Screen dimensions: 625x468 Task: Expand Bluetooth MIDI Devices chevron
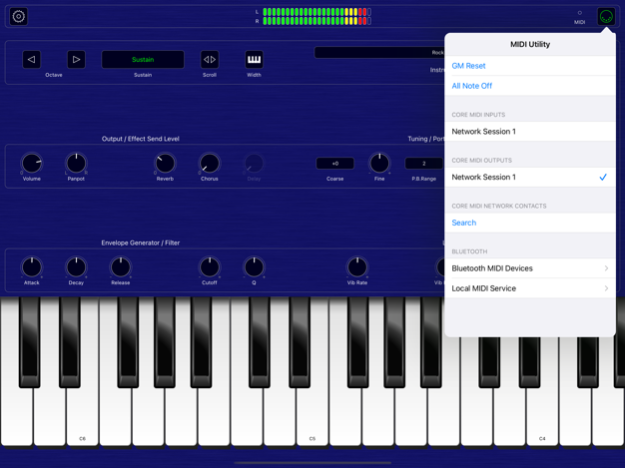point(606,268)
